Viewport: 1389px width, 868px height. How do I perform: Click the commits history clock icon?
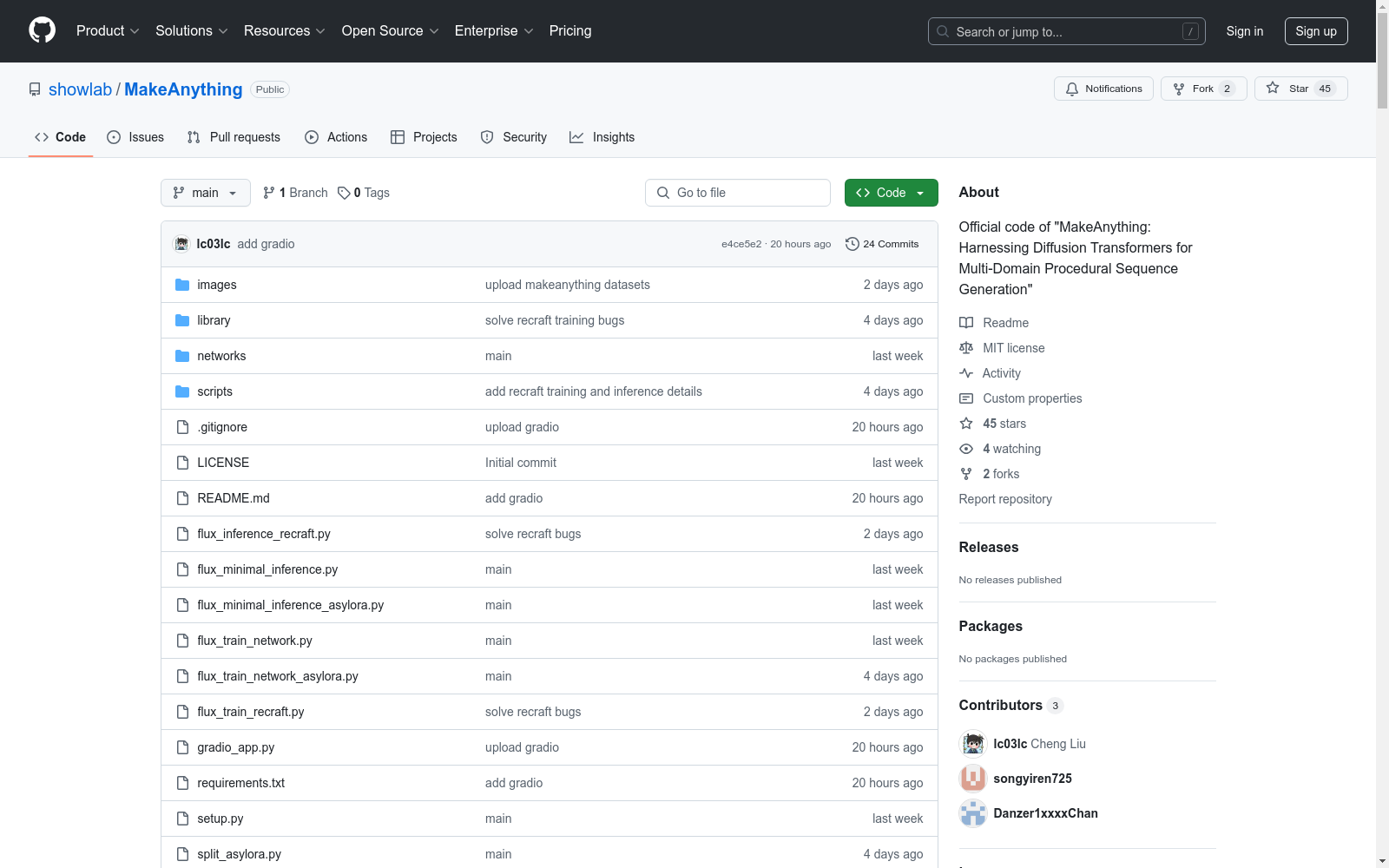852,244
